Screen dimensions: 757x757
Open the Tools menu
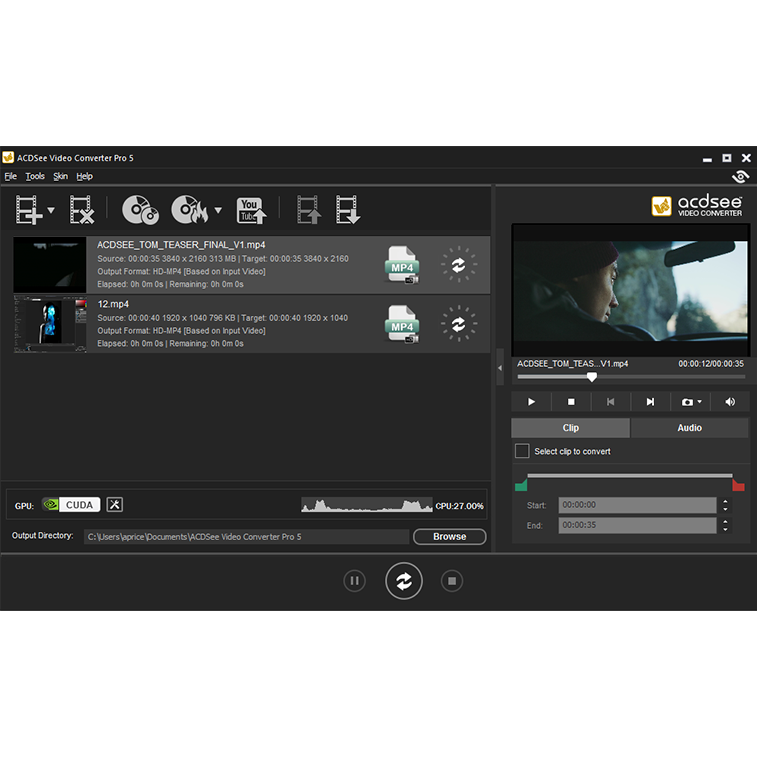[x=35, y=176]
